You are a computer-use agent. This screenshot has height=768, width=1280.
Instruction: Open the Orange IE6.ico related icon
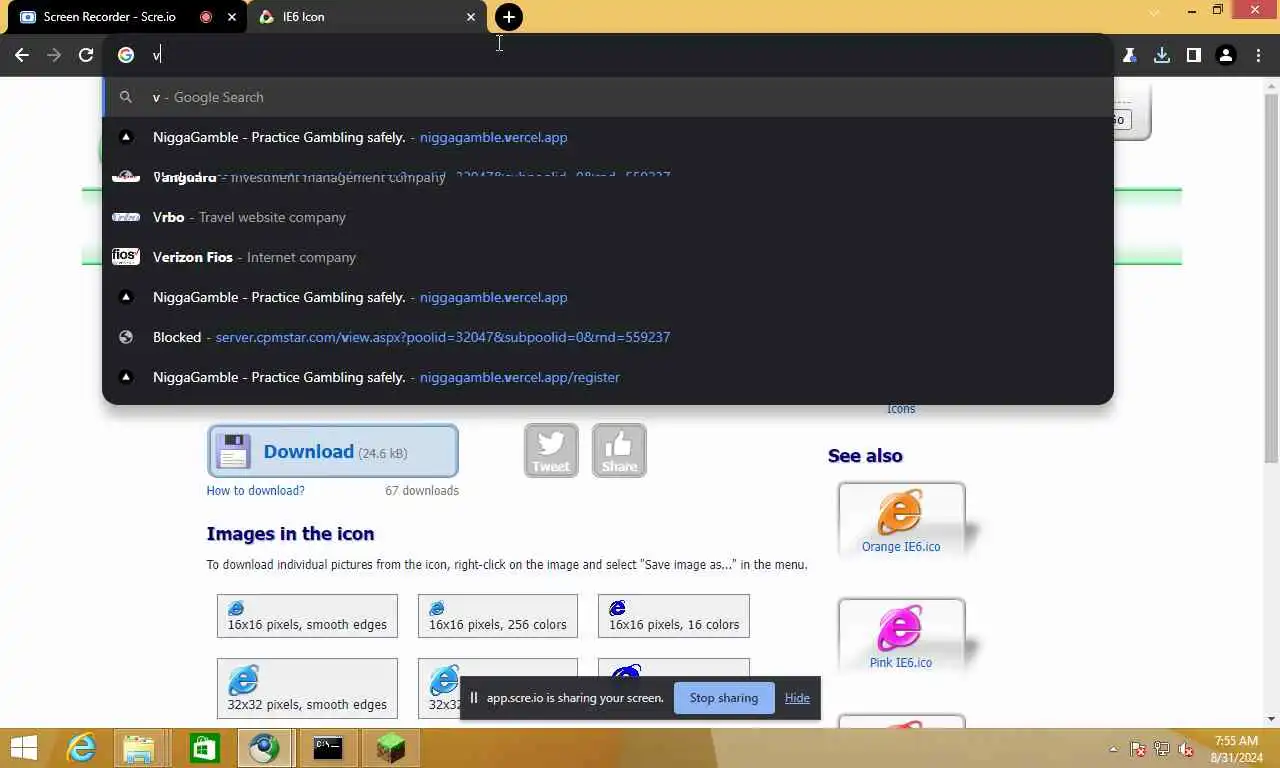(901, 519)
